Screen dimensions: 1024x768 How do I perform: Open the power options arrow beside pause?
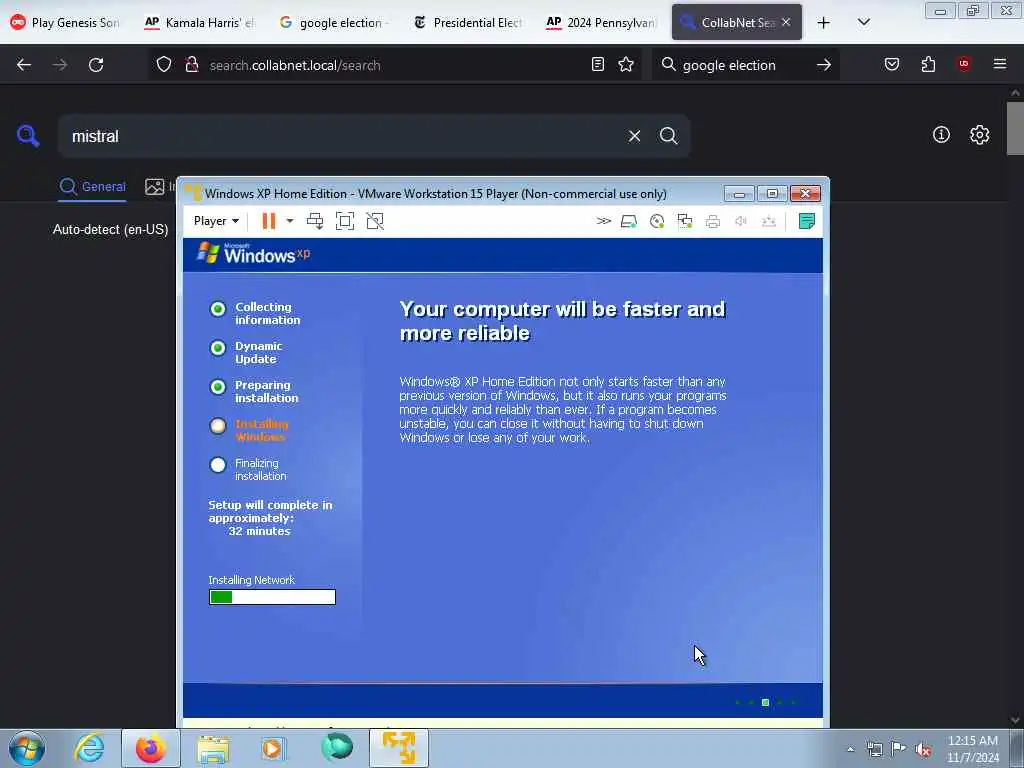(290, 221)
